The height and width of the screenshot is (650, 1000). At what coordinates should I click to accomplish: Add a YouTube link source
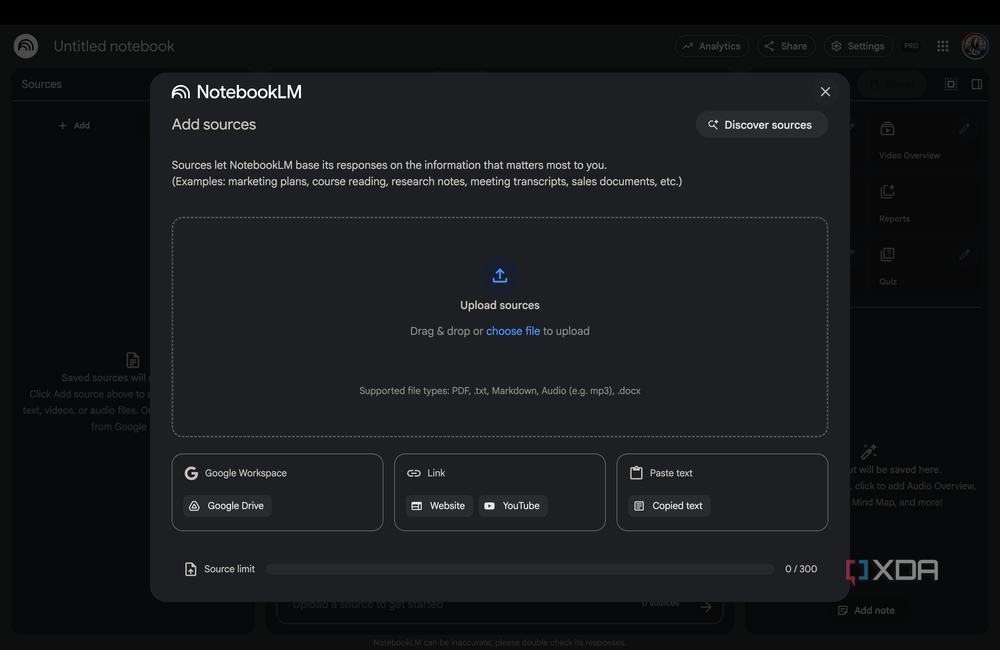513,506
